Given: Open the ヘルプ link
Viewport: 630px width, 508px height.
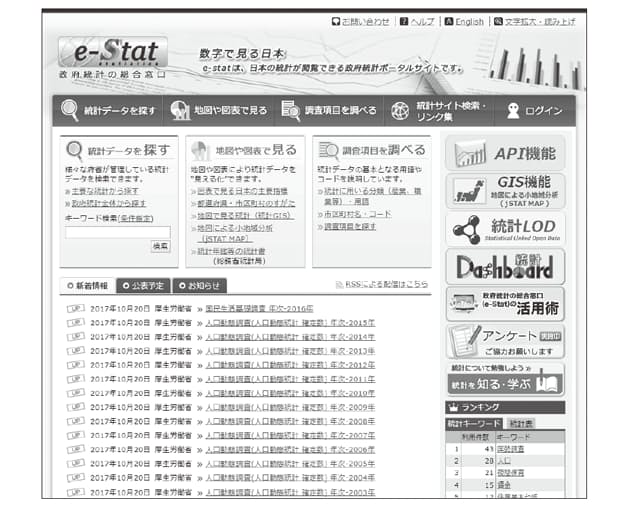Looking at the screenshot, I should click(417, 21).
